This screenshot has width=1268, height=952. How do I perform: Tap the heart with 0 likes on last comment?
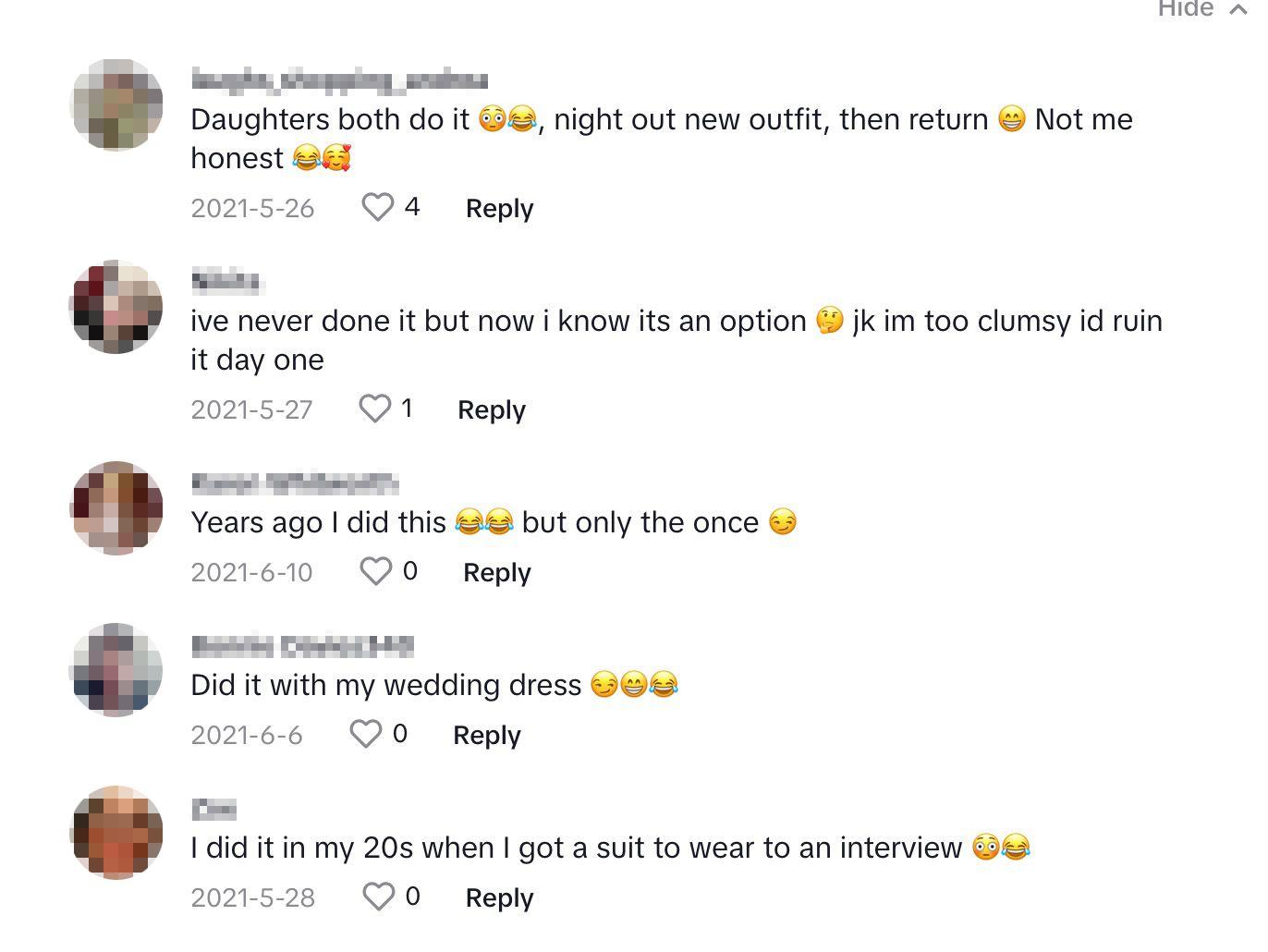[379, 895]
